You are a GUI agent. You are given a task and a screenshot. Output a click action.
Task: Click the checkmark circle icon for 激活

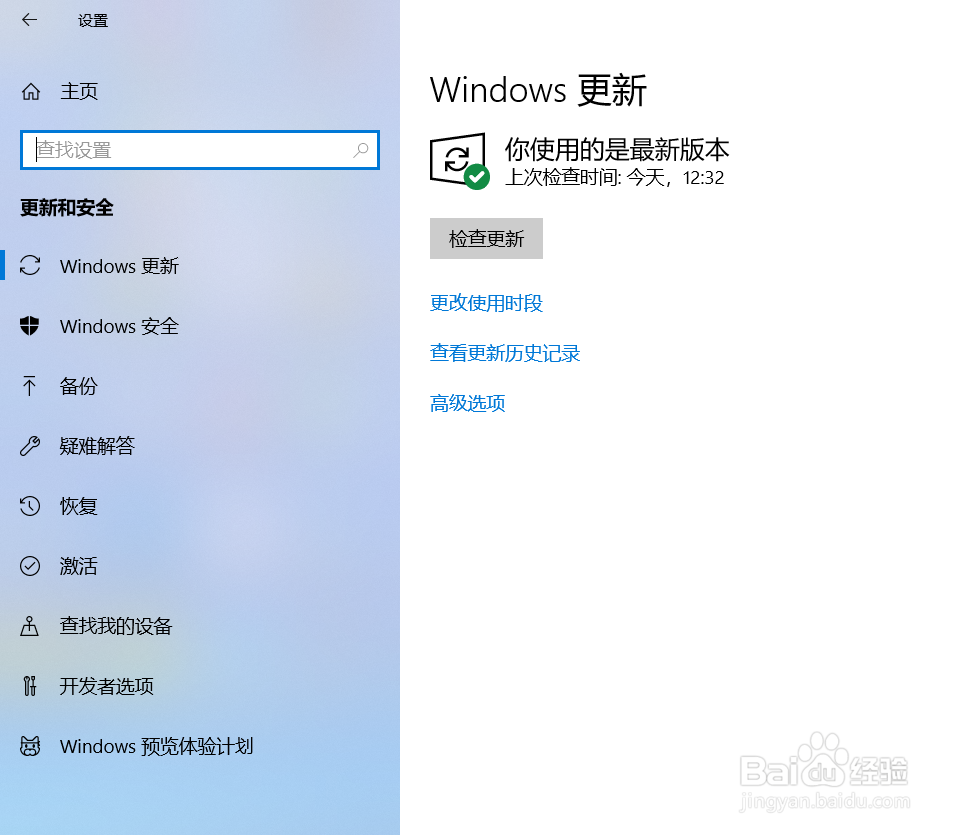coord(30,566)
